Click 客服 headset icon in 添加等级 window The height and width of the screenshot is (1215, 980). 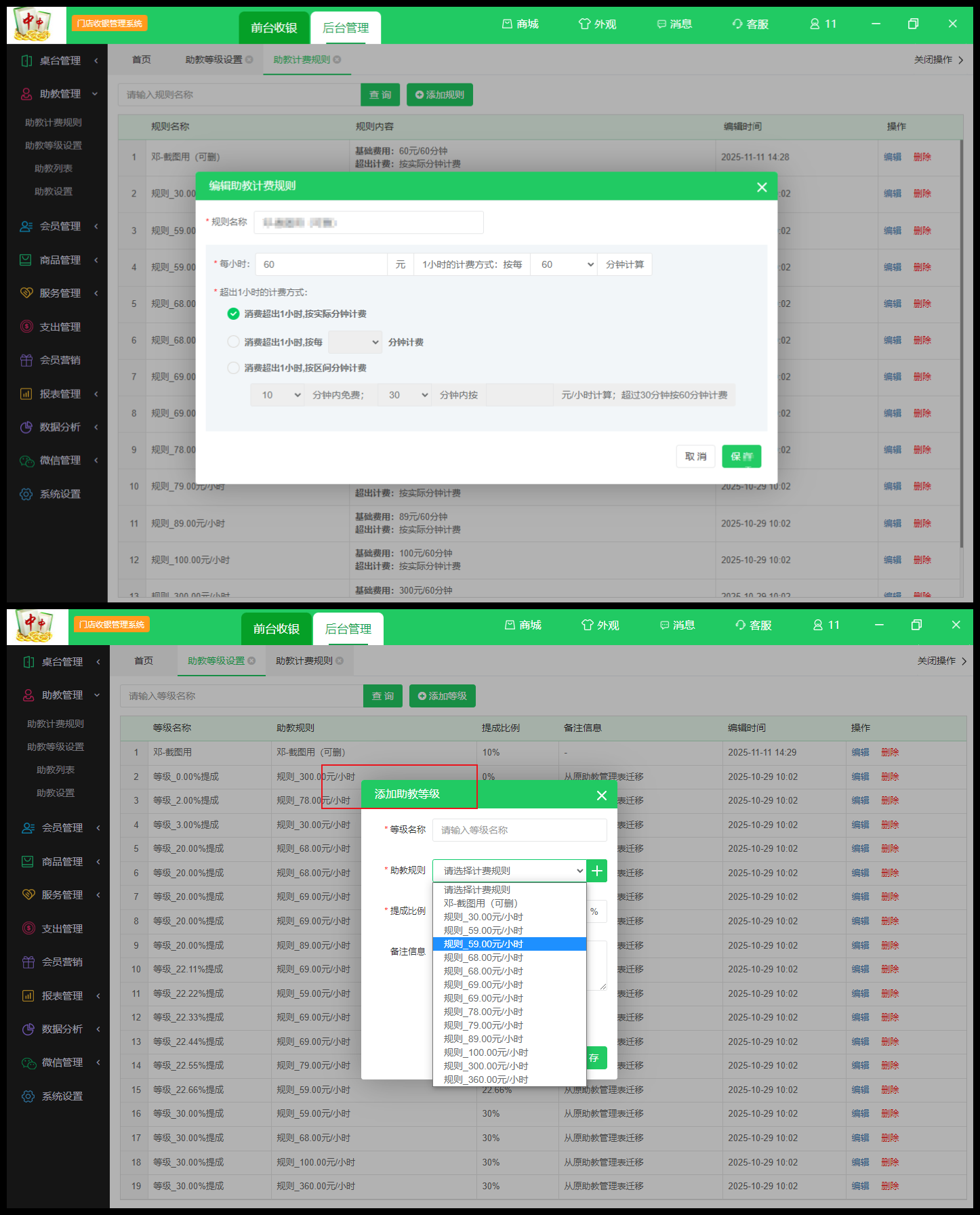[x=741, y=625]
